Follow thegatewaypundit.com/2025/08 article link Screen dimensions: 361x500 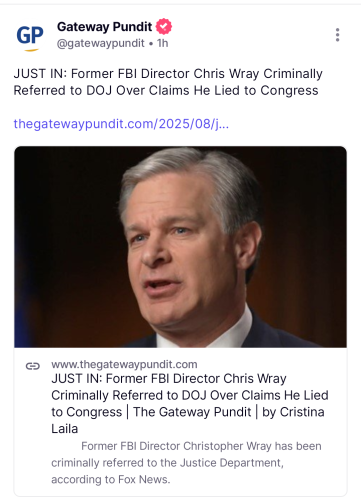121,124
